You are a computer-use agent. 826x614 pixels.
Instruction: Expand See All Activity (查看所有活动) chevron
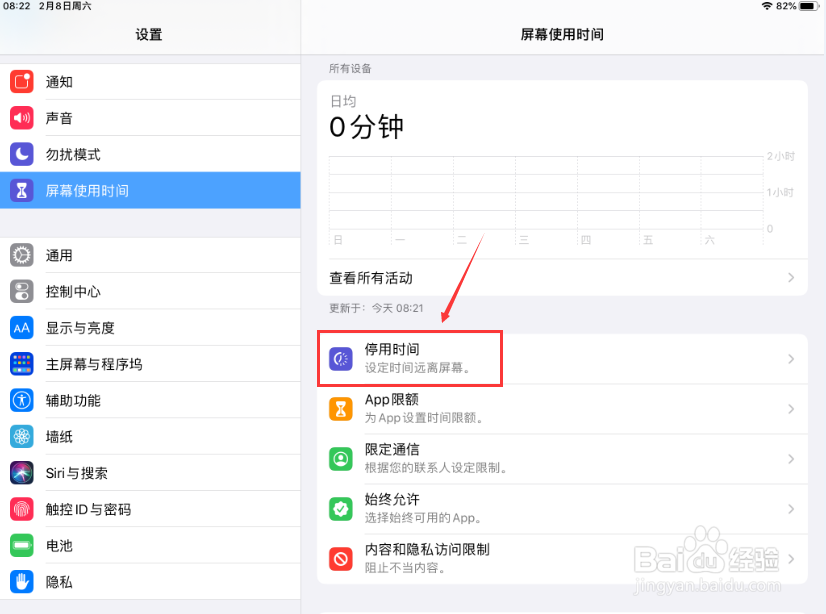click(x=791, y=278)
